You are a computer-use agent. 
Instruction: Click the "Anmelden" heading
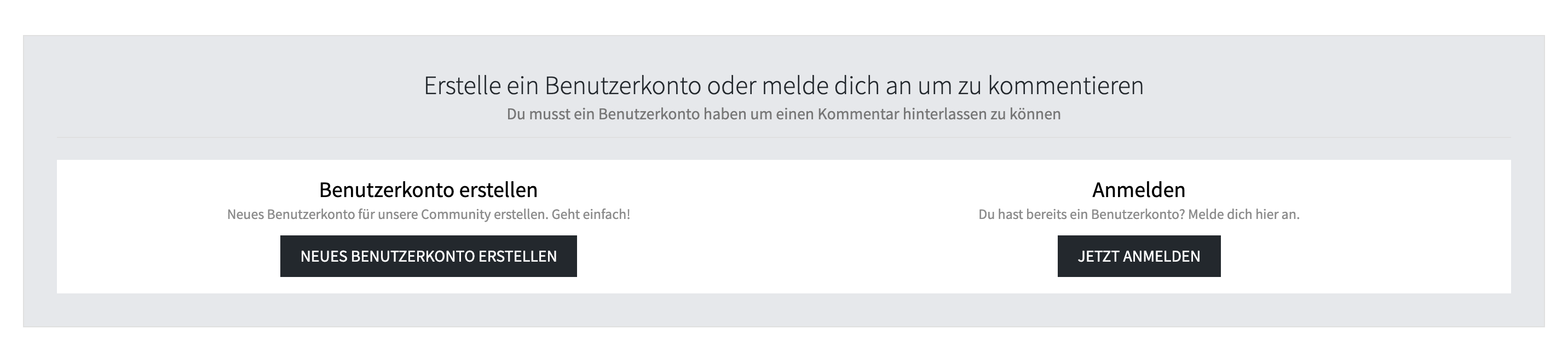[1138, 190]
